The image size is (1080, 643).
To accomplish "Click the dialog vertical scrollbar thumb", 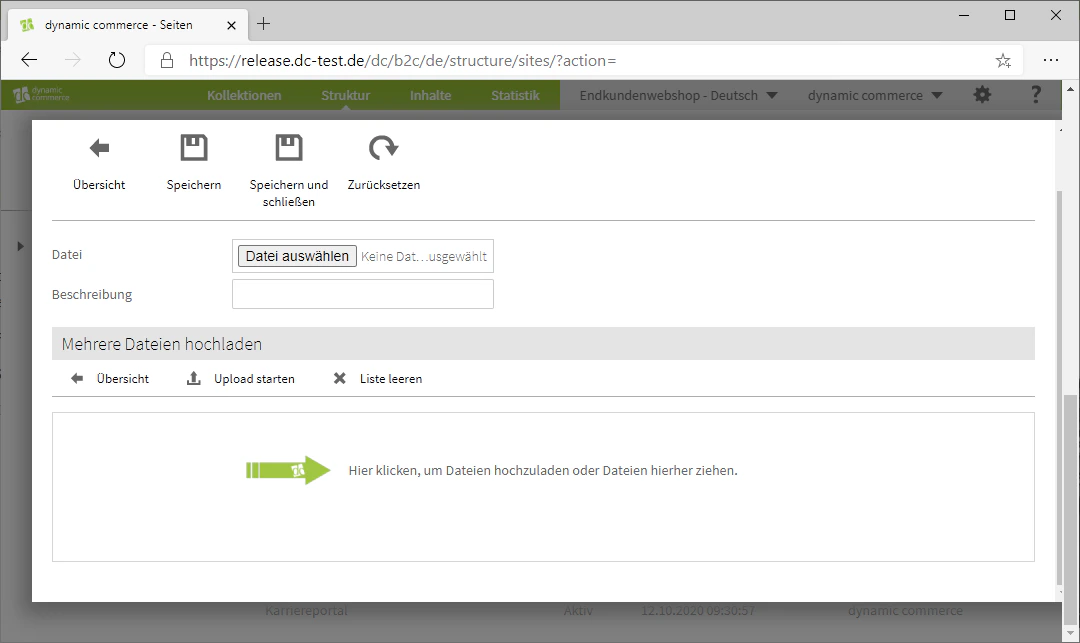I will (1059, 386).
